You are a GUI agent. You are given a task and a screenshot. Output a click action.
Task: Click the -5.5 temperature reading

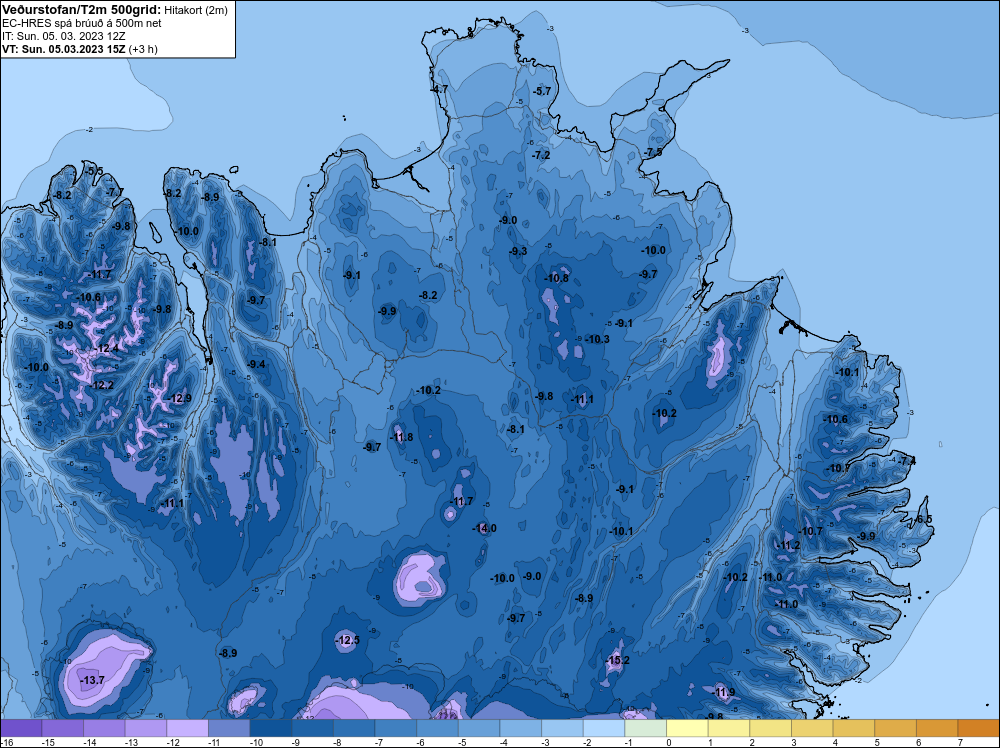(x=94, y=171)
